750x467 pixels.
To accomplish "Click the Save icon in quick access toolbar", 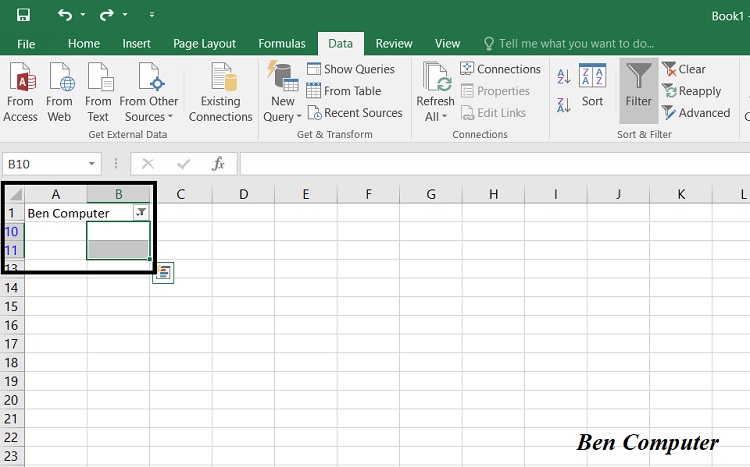I will (x=23, y=15).
